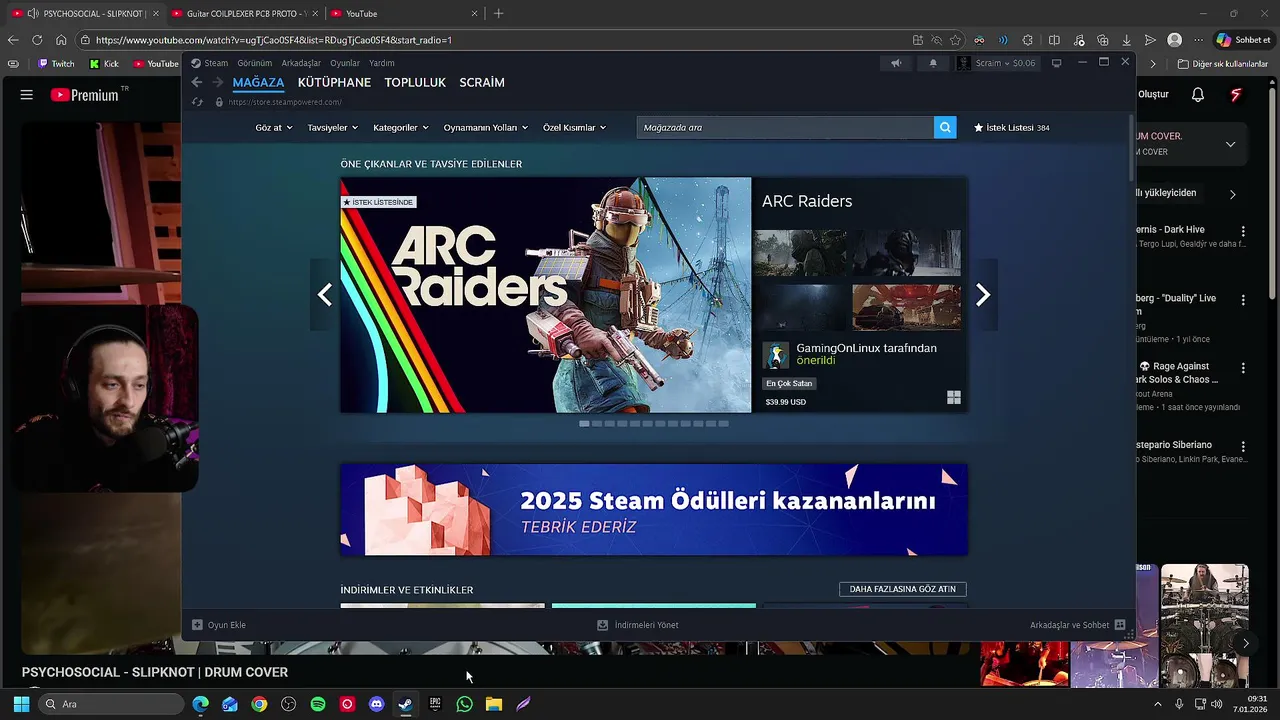The height and width of the screenshot is (720, 1280).
Task: Click Mağazada ara search field
Action: pos(785,127)
